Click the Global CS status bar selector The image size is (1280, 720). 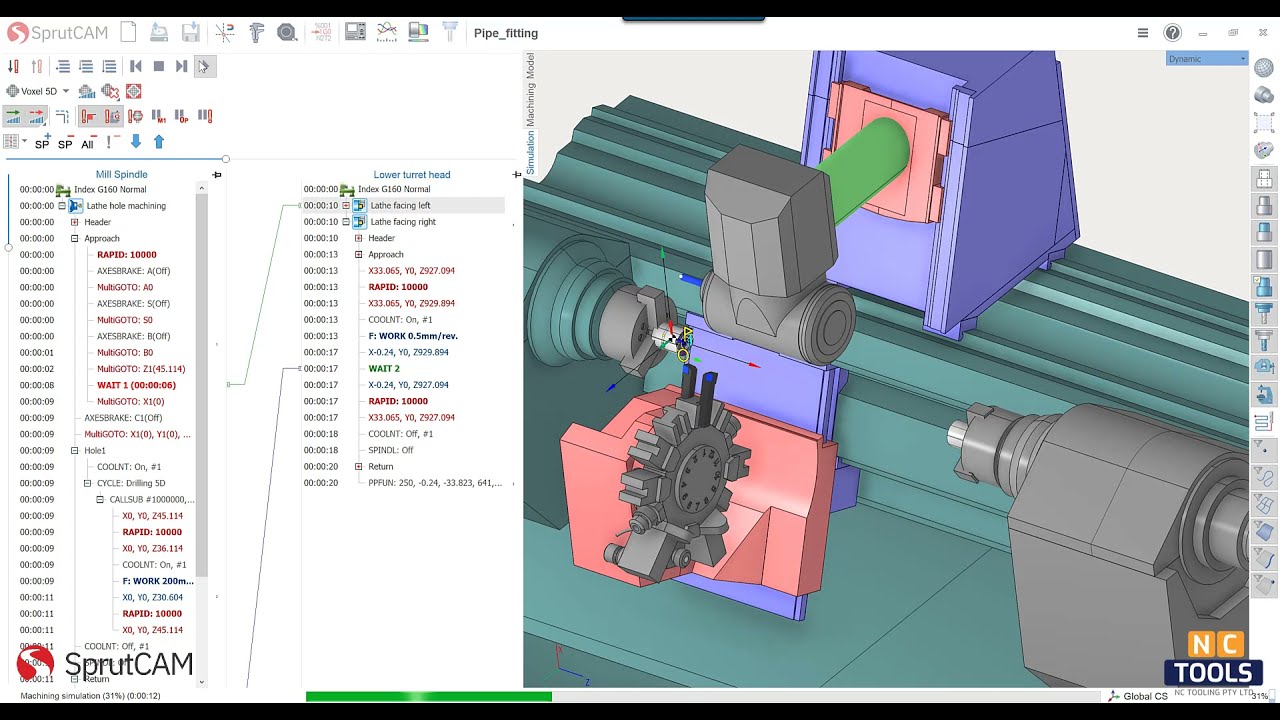(1138, 696)
